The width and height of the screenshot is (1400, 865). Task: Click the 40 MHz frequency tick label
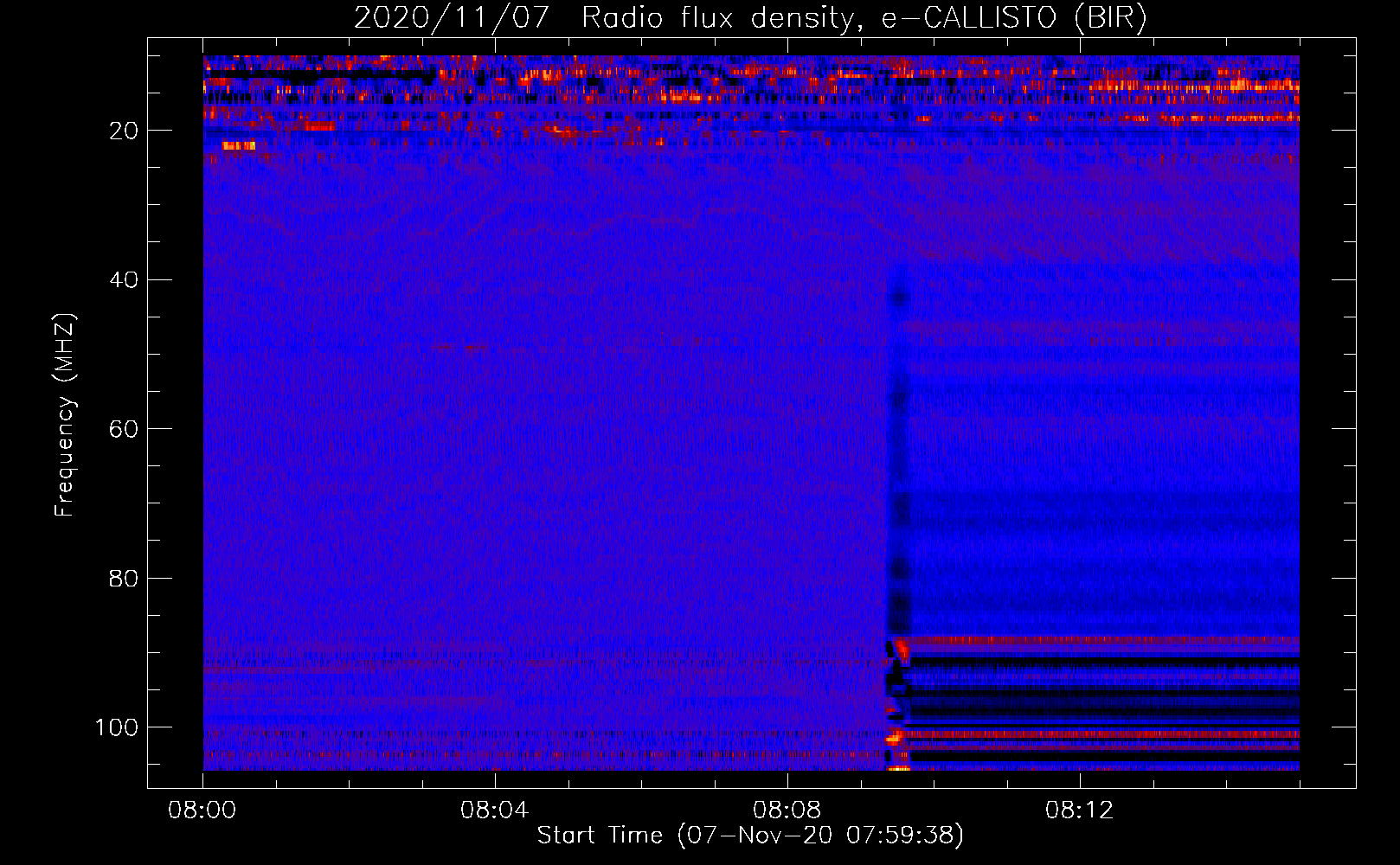(x=124, y=280)
